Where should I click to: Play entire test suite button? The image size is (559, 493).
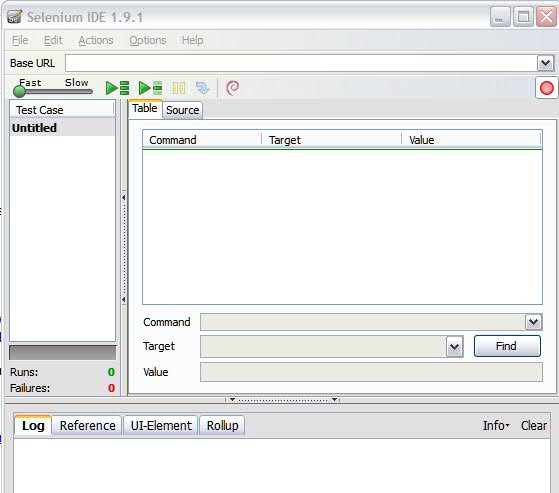coord(117,88)
